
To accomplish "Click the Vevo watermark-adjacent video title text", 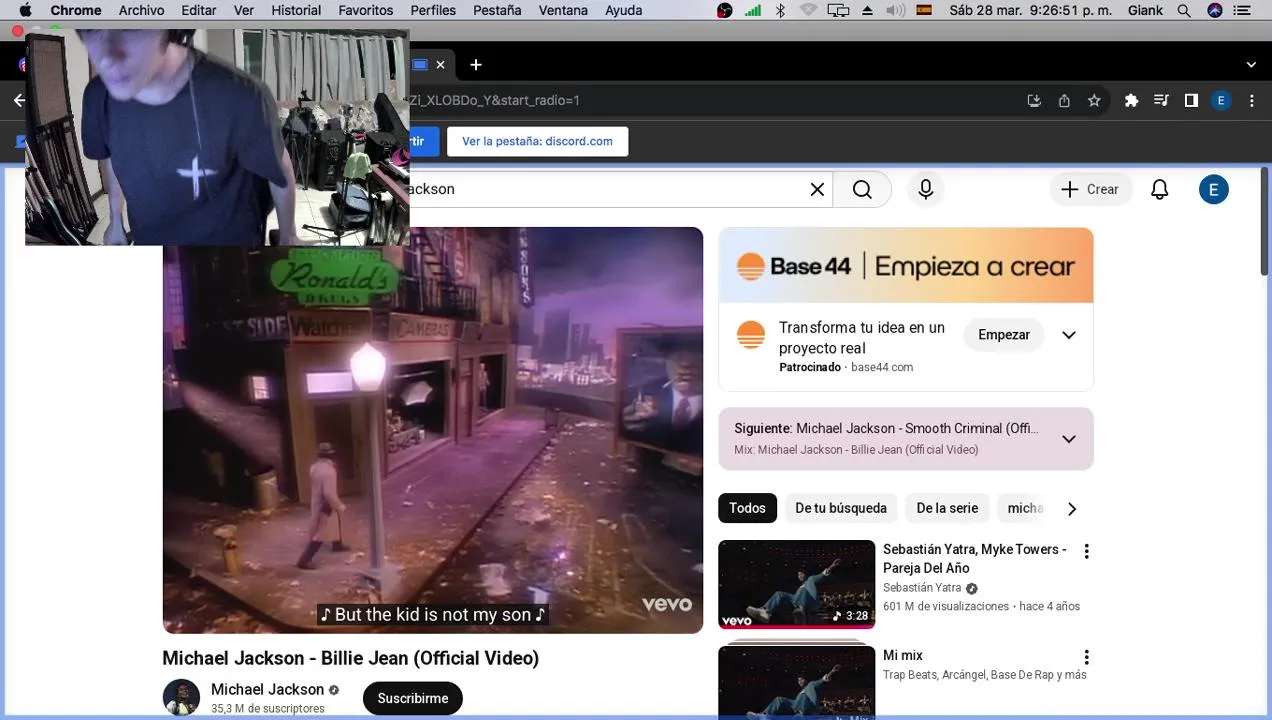I will click(x=351, y=658).
